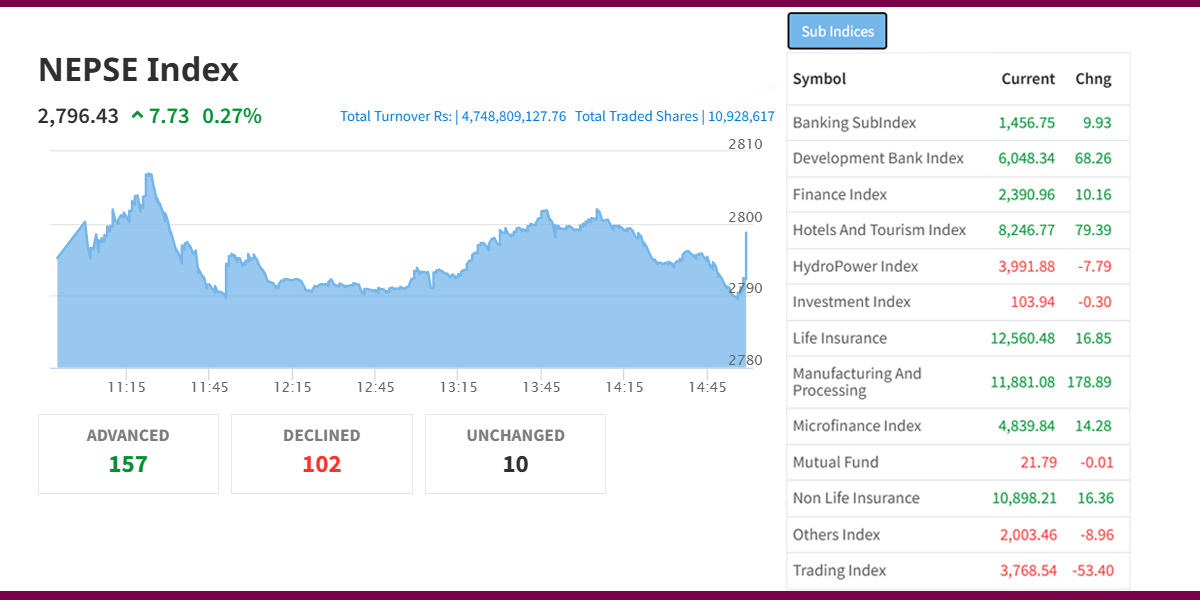
Task: Click the NEPSE chart peak near 11:15
Action: (x=149, y=176)
